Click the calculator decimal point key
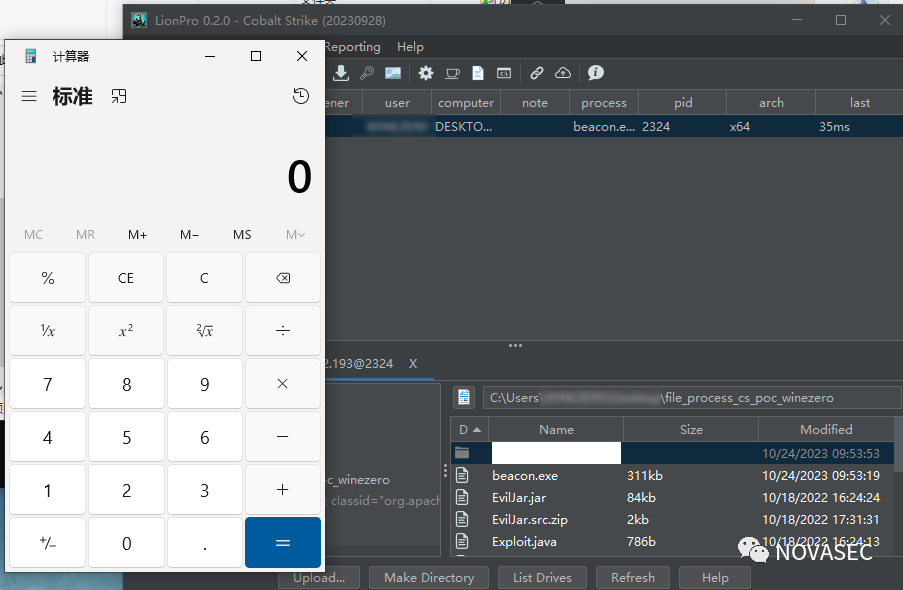 (204, 543)
